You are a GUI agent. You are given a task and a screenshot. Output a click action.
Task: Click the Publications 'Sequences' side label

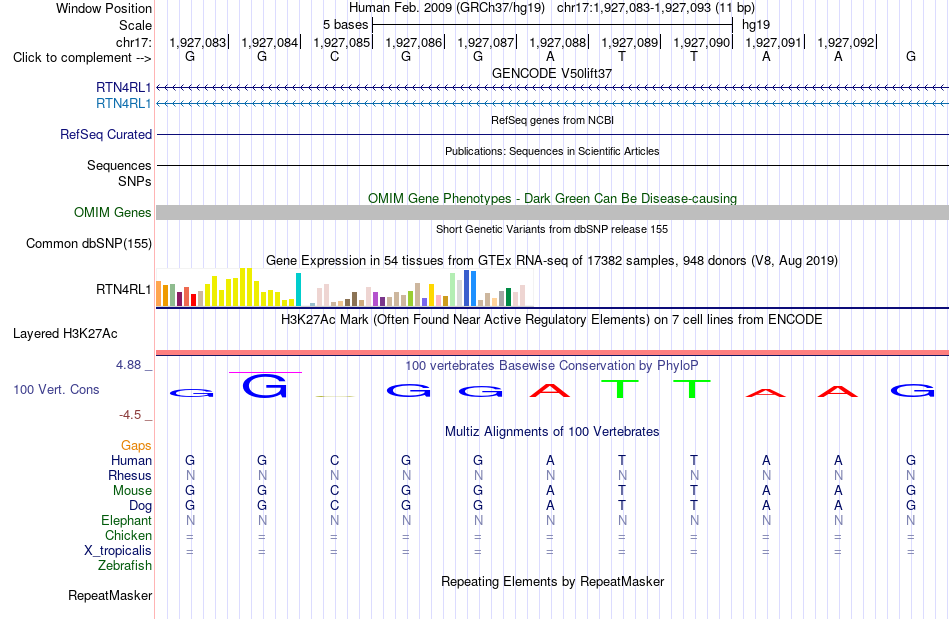119,165
